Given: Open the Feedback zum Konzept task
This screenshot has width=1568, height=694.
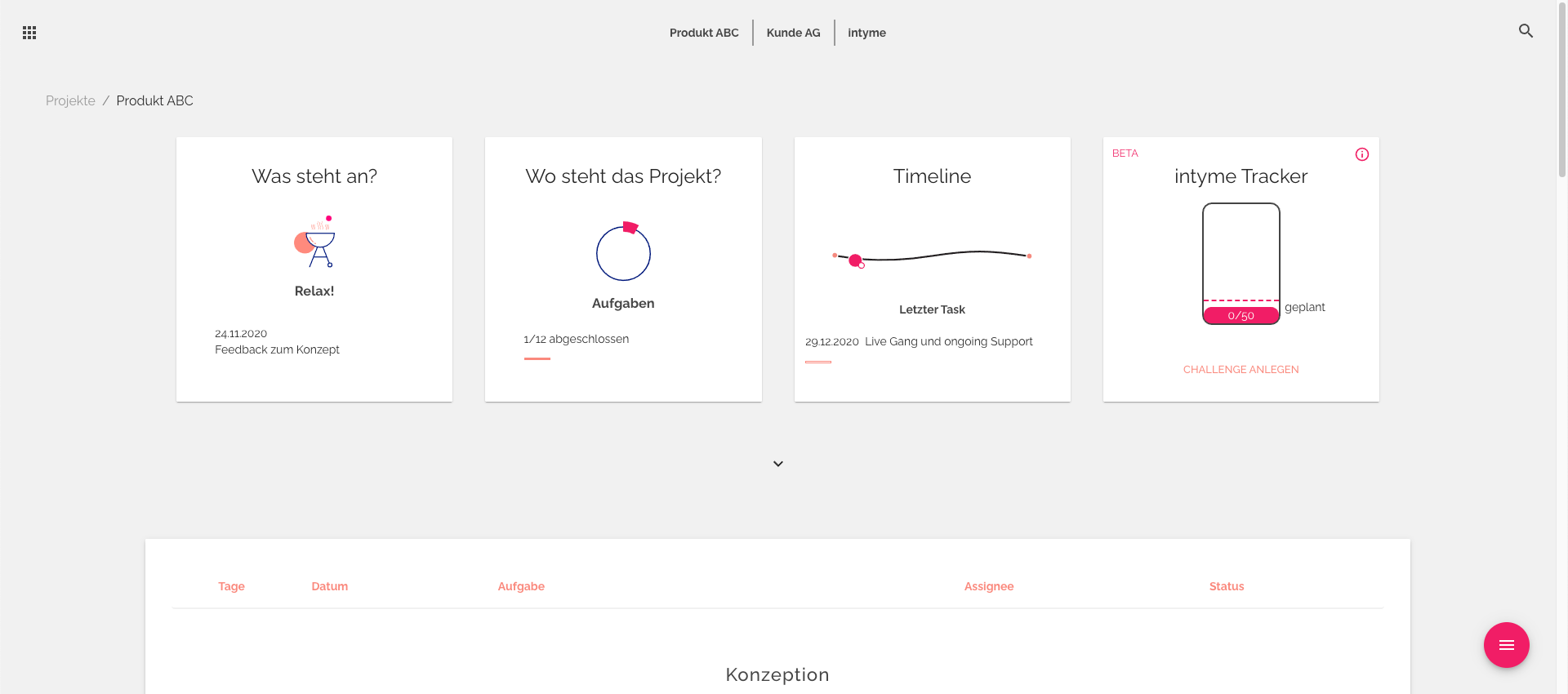Looking at the screenshot, I should coord(277,349).
